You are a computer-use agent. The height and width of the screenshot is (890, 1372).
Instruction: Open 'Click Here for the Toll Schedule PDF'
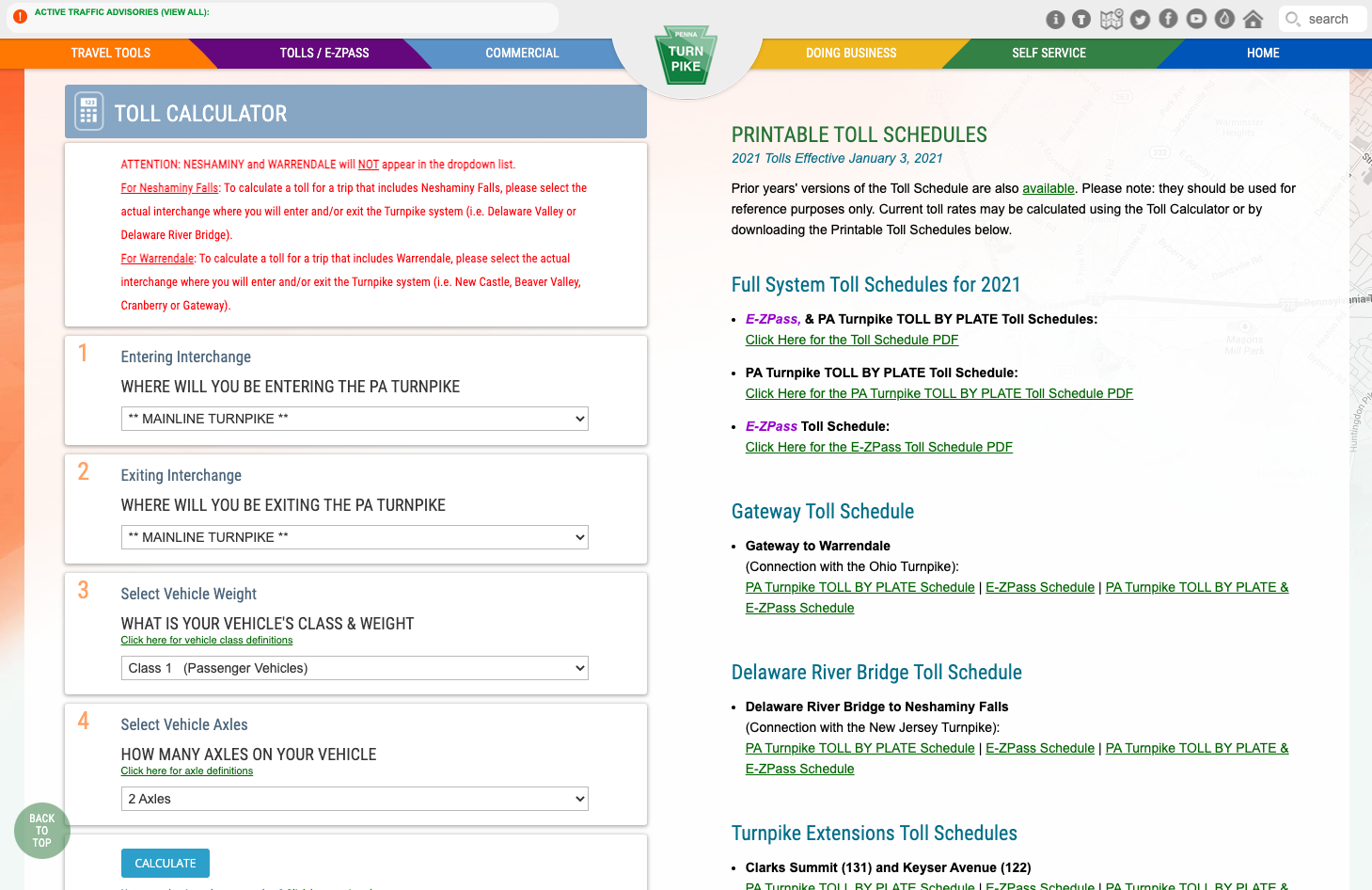852,340
